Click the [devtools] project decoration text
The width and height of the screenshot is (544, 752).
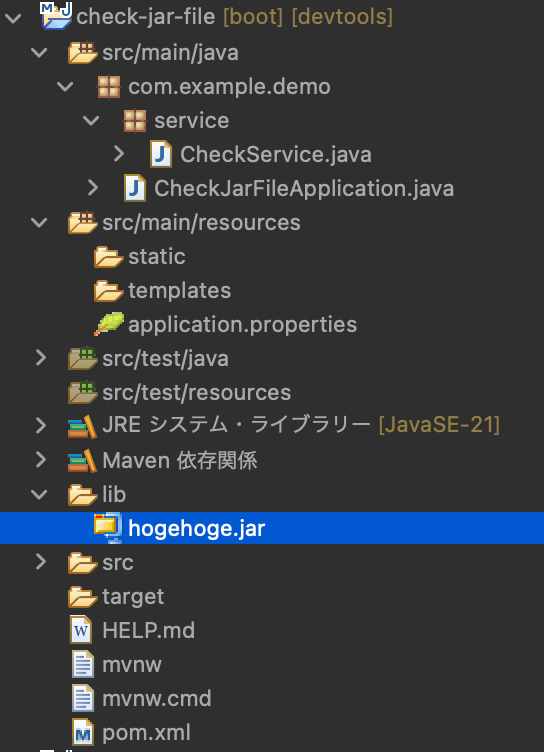pyautogui.click(x=343, y=17)
